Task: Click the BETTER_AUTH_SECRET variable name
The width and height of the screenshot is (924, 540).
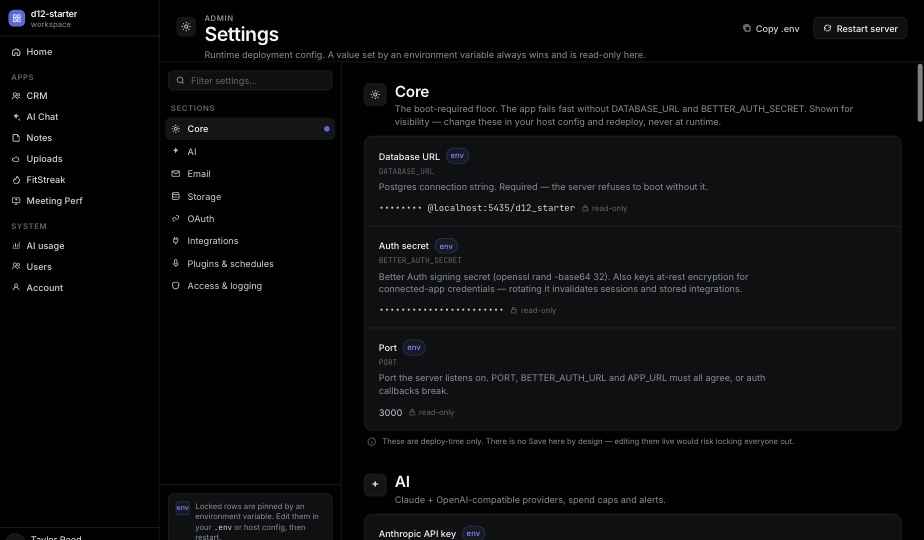Action: [420, 261]
